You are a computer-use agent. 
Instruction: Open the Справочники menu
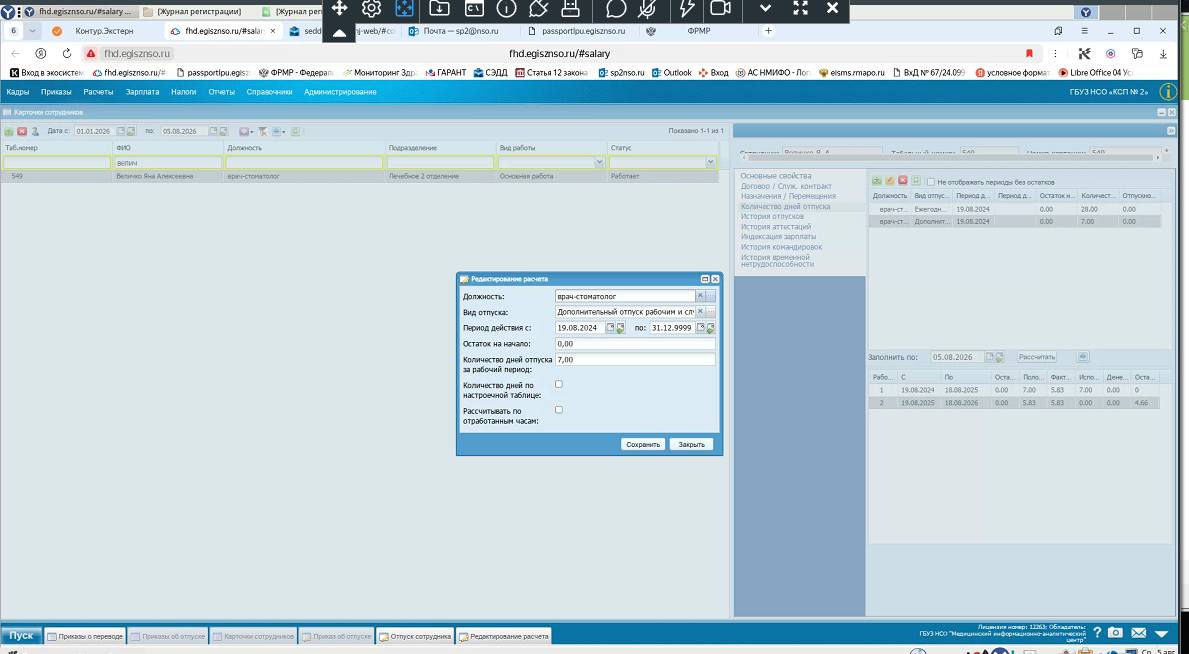click(269, 92)
